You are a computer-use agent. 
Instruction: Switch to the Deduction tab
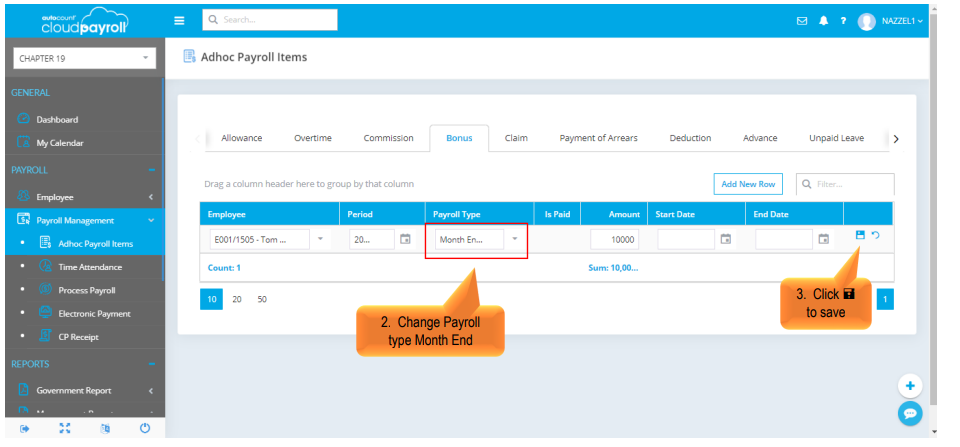[x=690, y=138]
